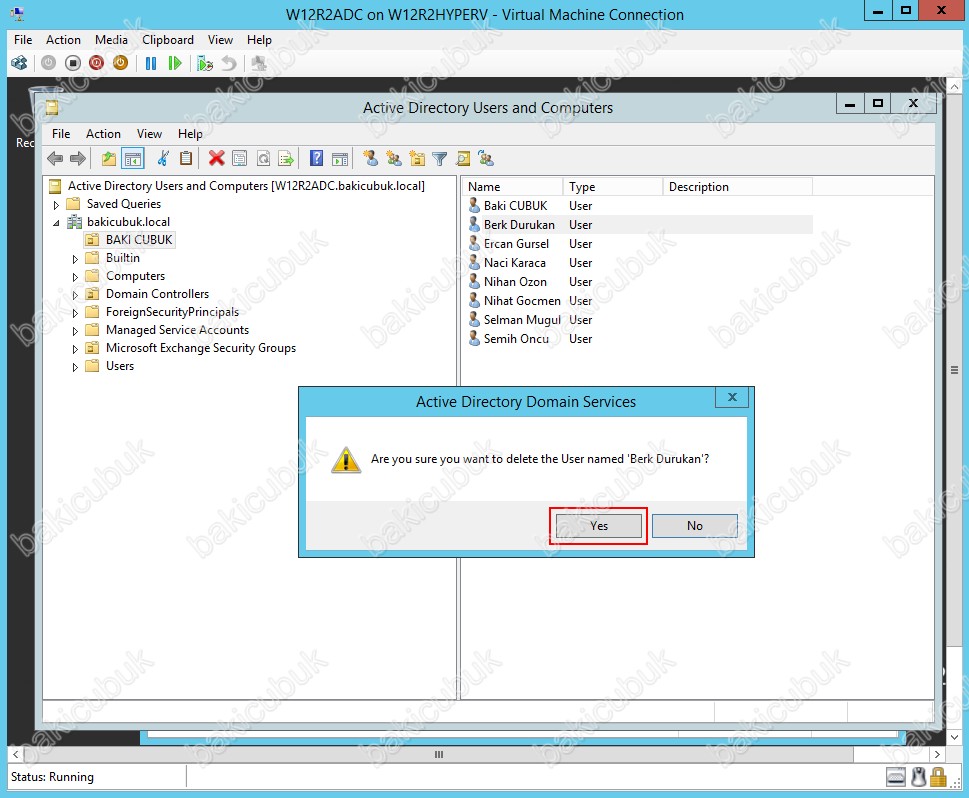Click the lock icon in status bar
This screenshot has width=969, height=798.
coord(938,776)
